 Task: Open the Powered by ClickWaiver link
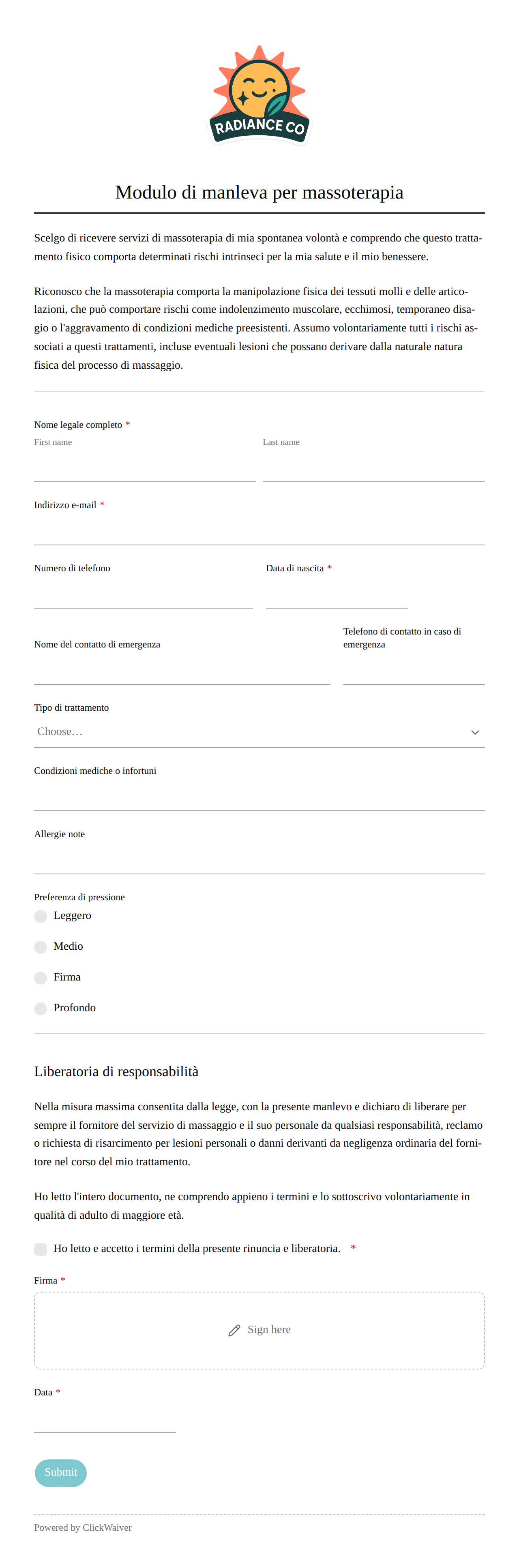(x=83, y=1527)
